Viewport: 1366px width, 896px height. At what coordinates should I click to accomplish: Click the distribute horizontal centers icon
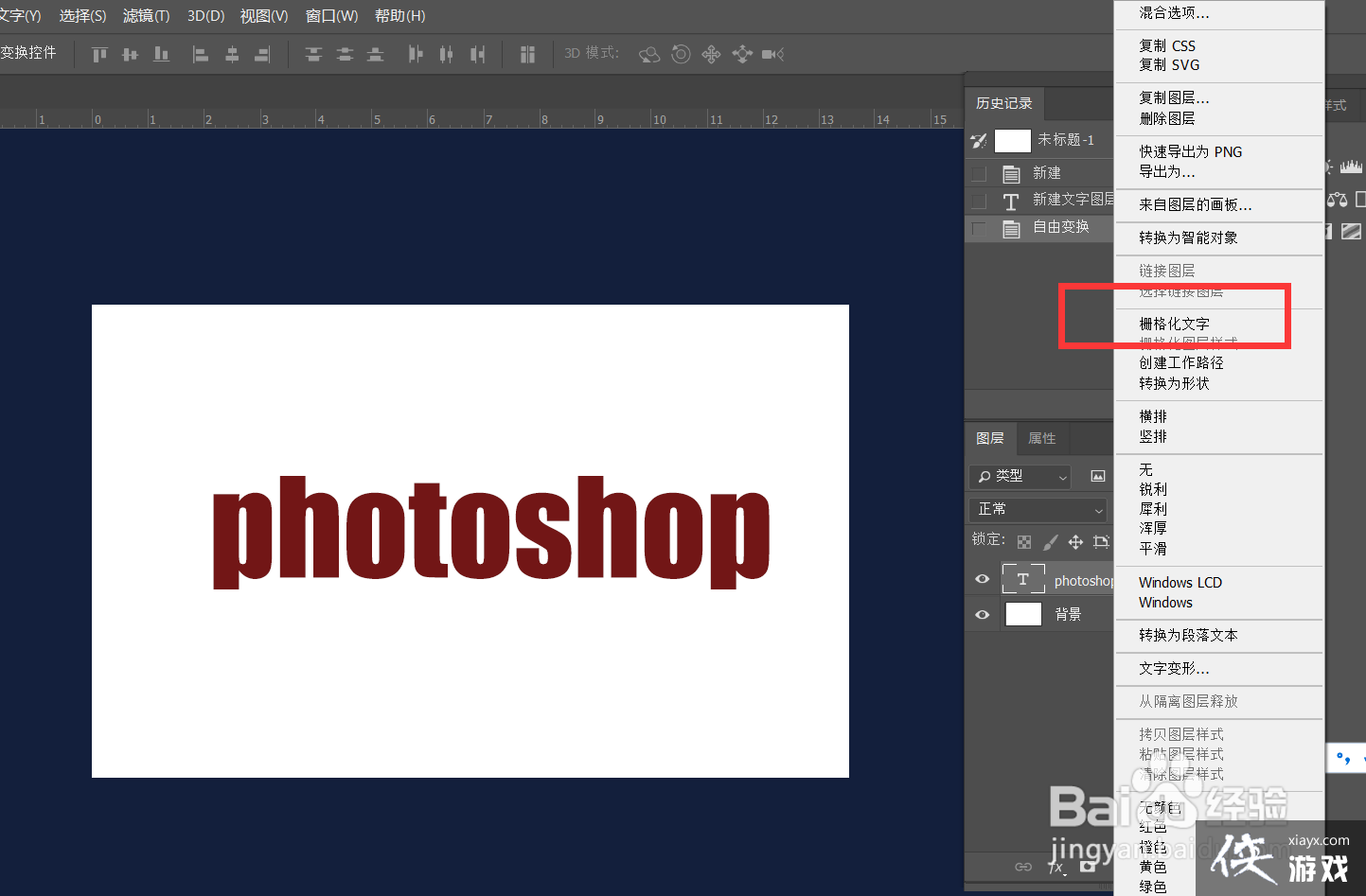(x=446, y=54)
